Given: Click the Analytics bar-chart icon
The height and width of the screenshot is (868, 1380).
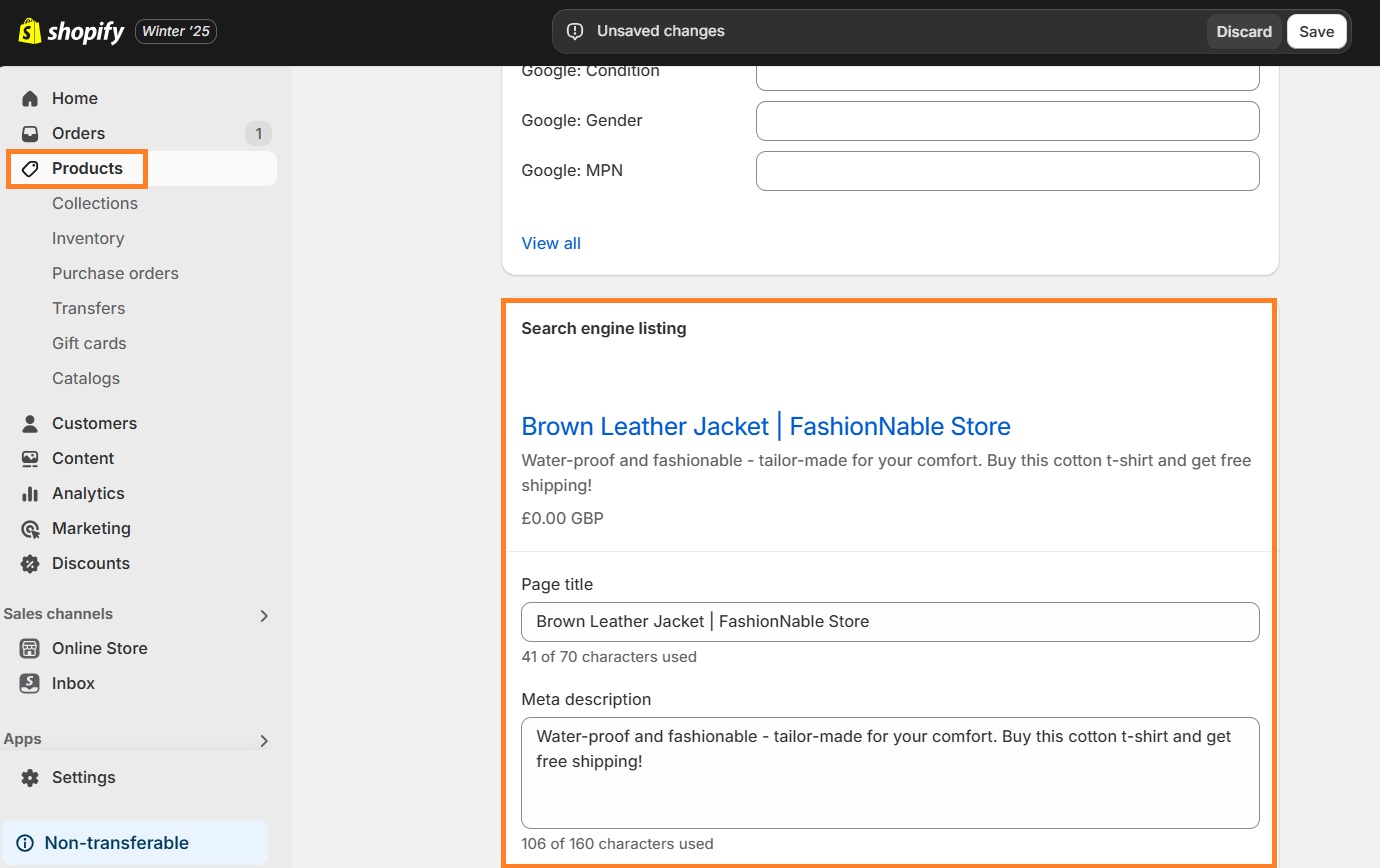Looking at the screenshot, I should click(29, 493).
